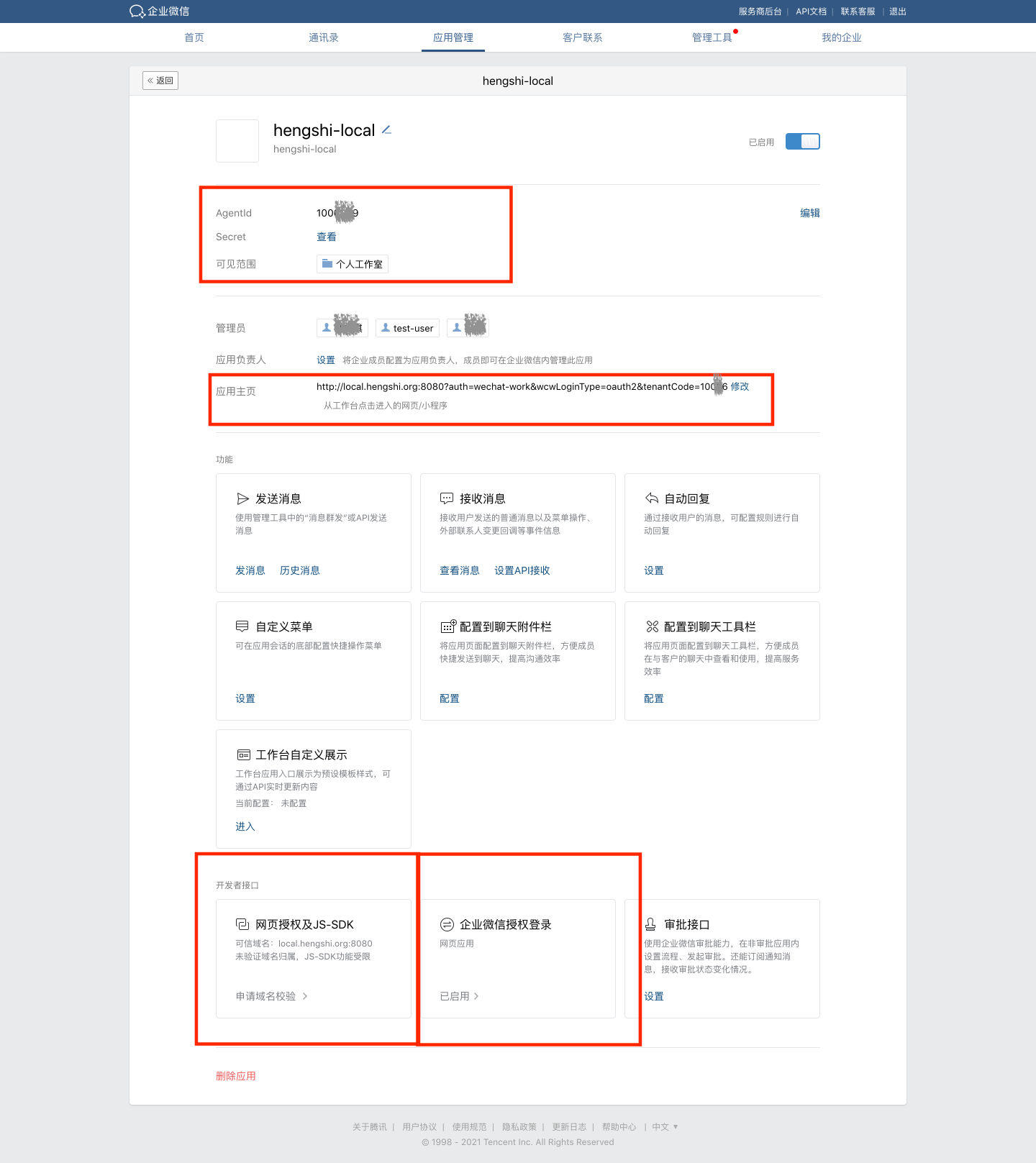Open the 管理工具 navigation tab

click(712, 37)
